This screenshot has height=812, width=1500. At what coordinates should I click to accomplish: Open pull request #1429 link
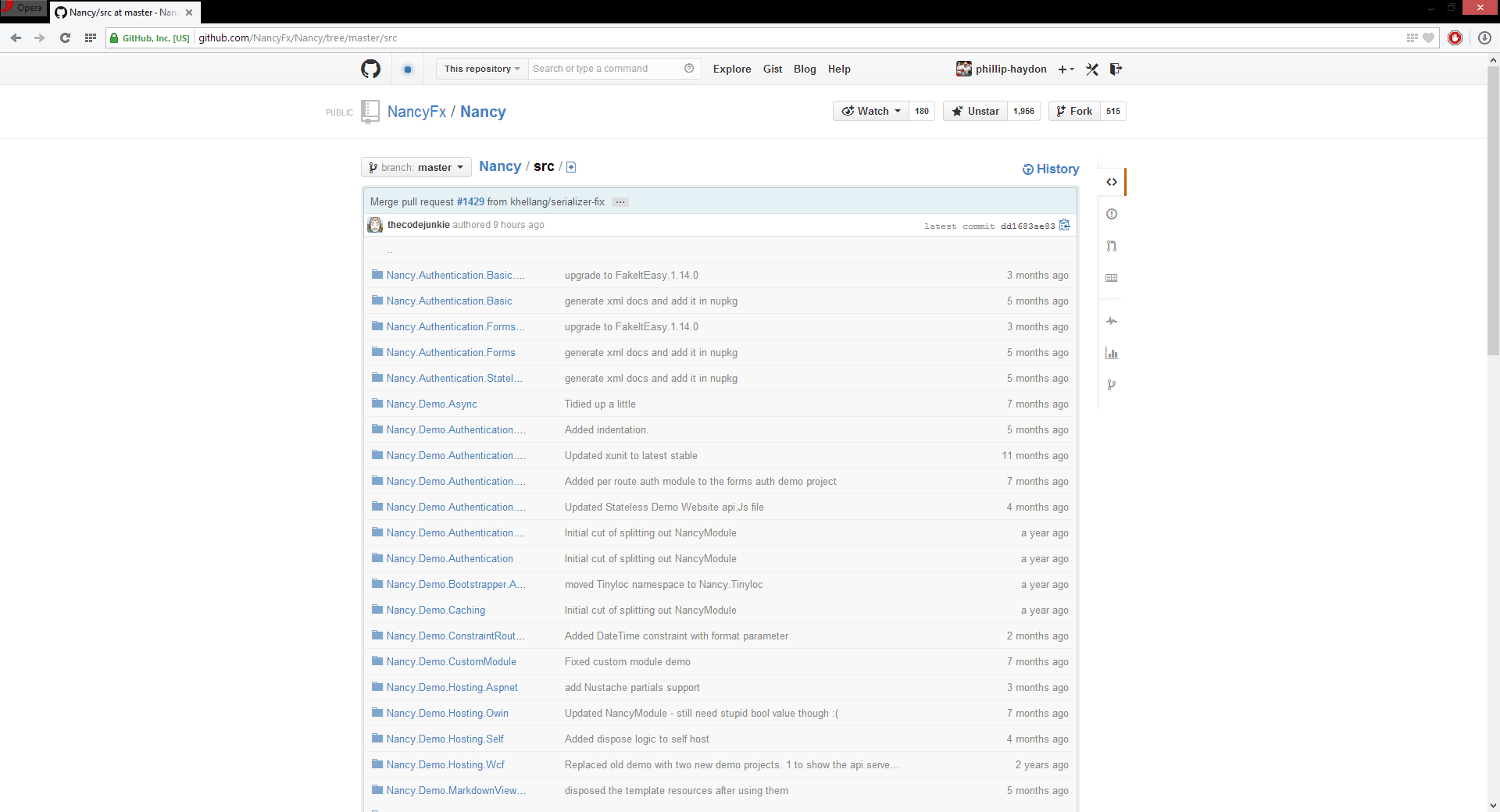pyautogui.click(x=470, y=201)
